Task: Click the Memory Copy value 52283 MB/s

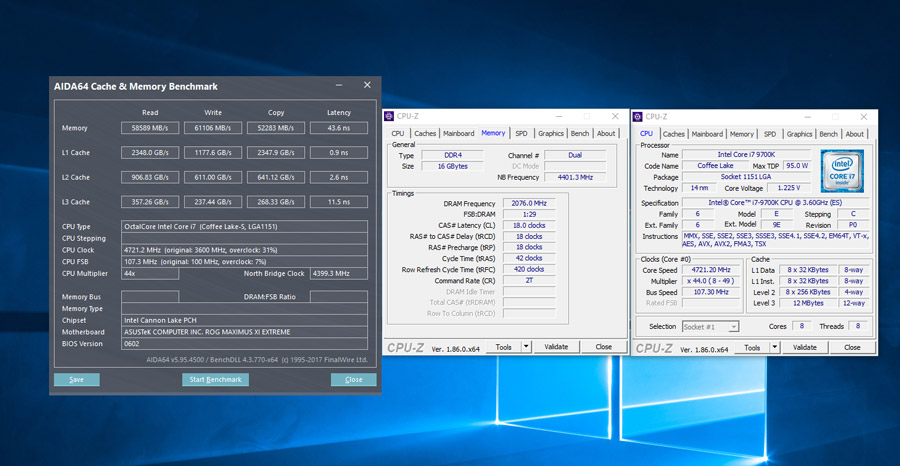Action: (x=276, y=128)
